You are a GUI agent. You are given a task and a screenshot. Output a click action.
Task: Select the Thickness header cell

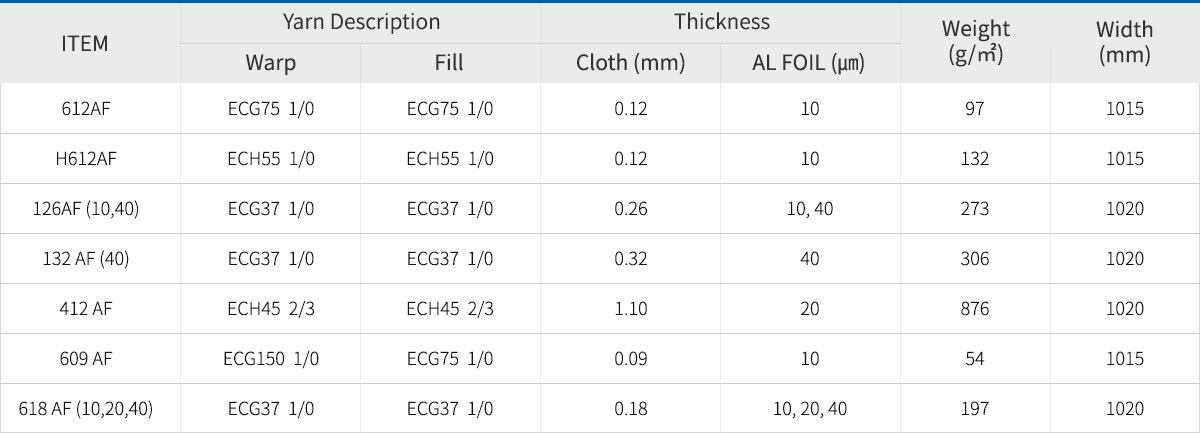(721, 21)
